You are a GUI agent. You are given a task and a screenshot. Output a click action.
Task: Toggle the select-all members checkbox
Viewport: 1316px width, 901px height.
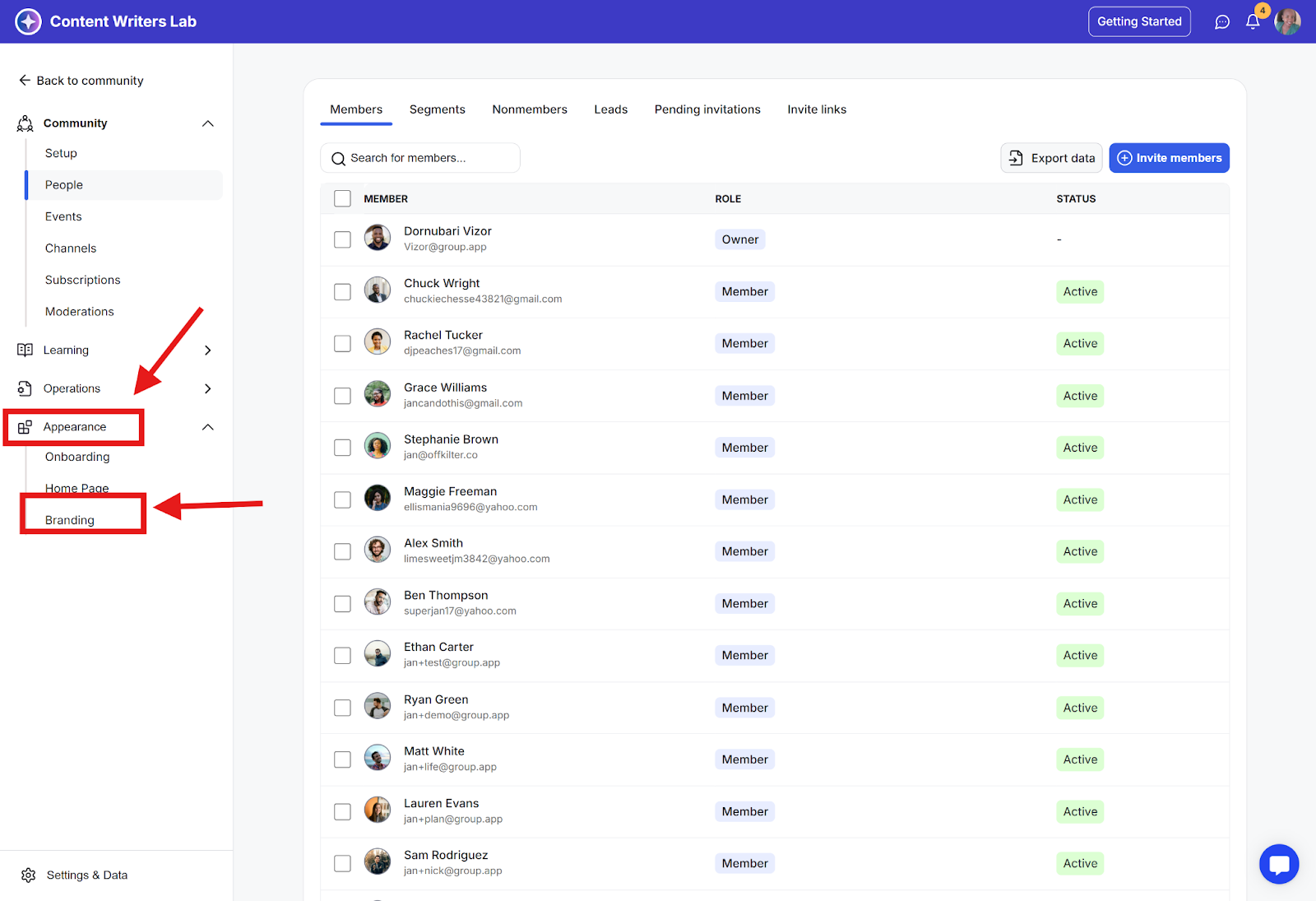pyautogui.click(x=342, y=198)
